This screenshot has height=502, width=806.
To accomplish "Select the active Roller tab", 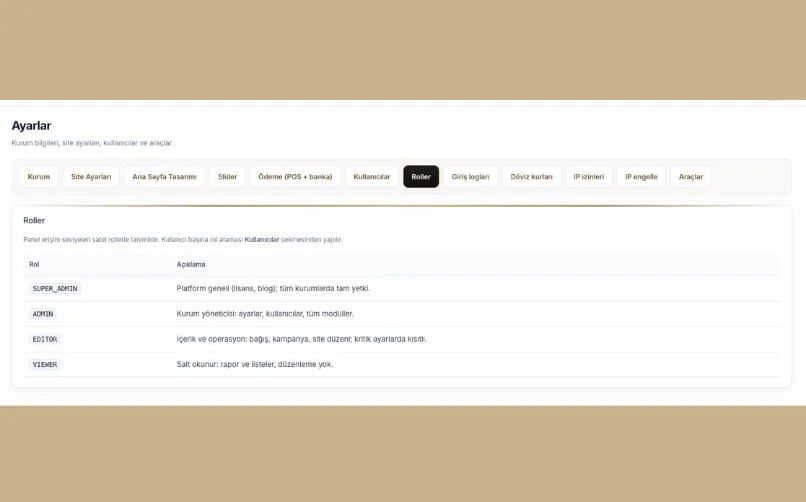I will pos(421,177).
